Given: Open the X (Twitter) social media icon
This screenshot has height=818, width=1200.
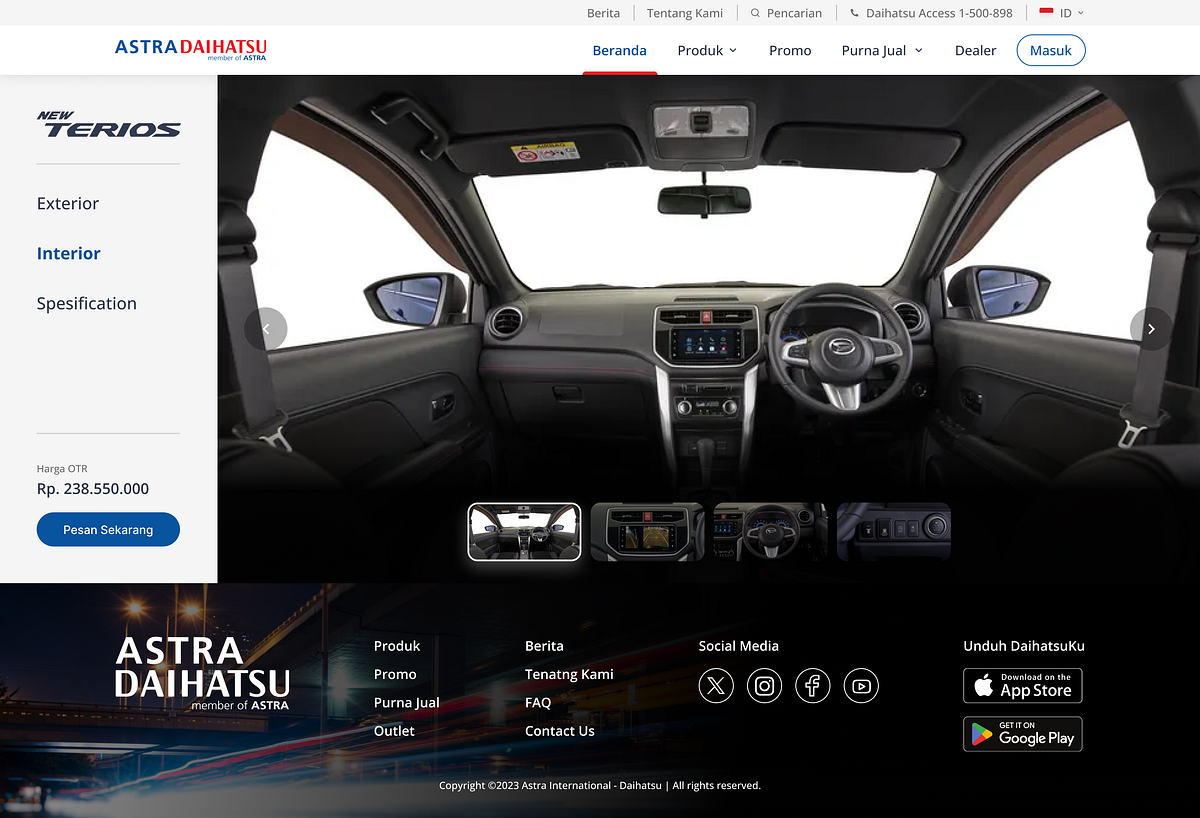Looking at the screenshot, I should [716, 686].
